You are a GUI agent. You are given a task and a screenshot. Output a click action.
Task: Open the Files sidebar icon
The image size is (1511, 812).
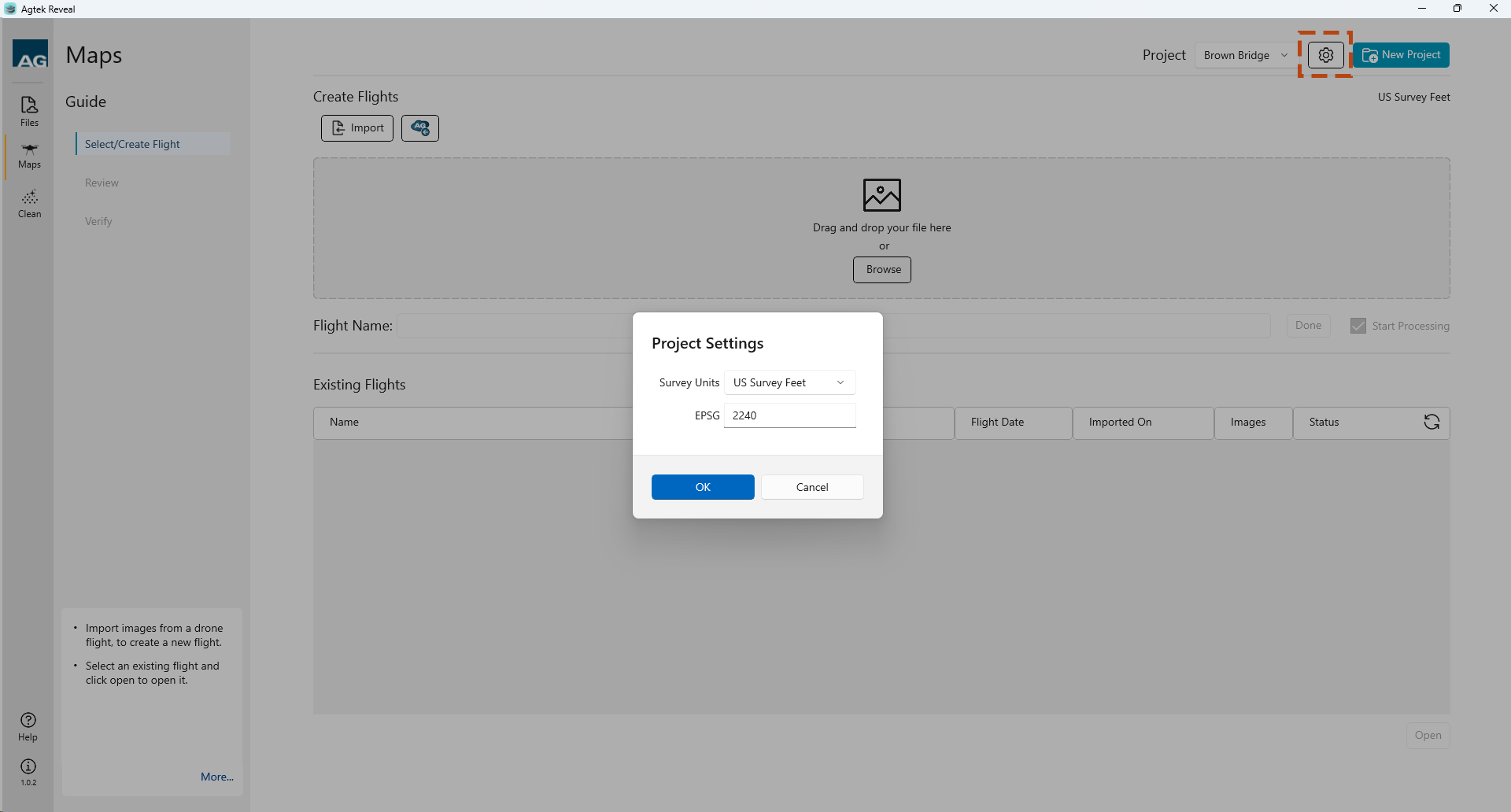[x=29, y=110]
